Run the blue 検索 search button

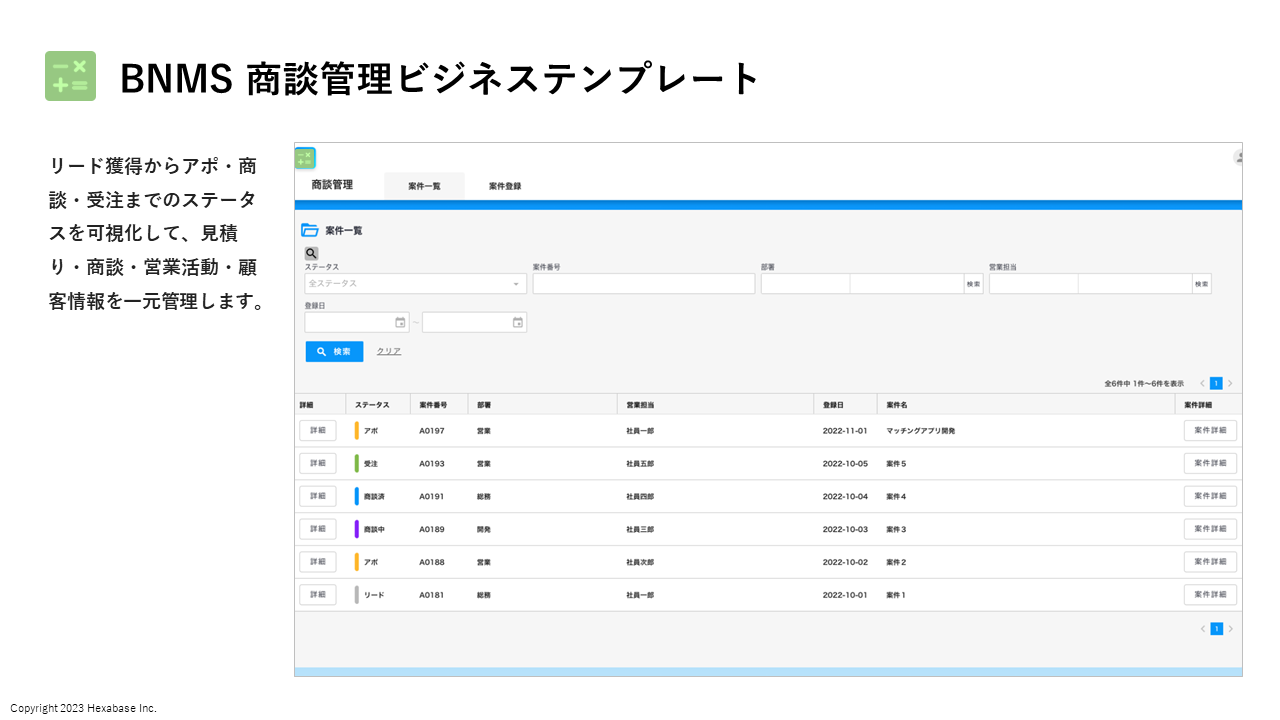pos(334,352)
